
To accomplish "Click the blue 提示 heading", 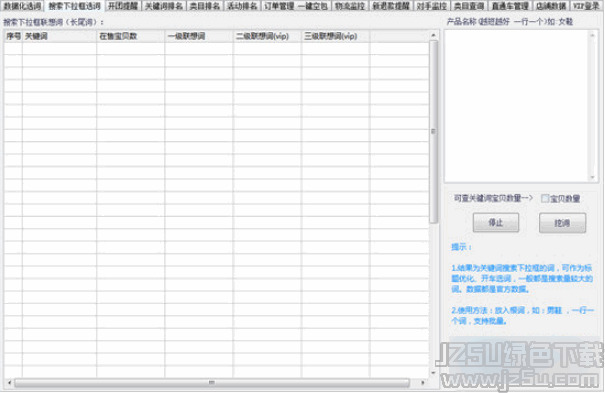I will click(461, 247).
